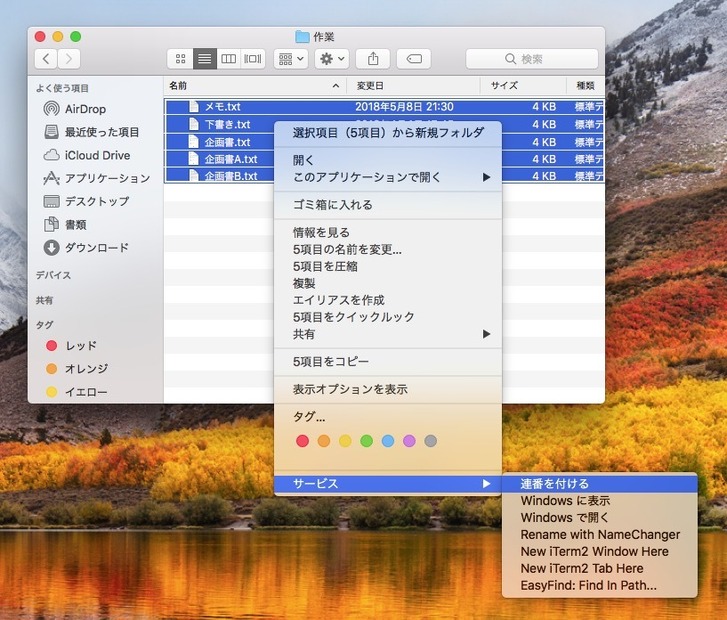The width and height of the screenshot is (727, 620).
Task: Apply the yellow tag color in context menu
Action: click(345, 441)
